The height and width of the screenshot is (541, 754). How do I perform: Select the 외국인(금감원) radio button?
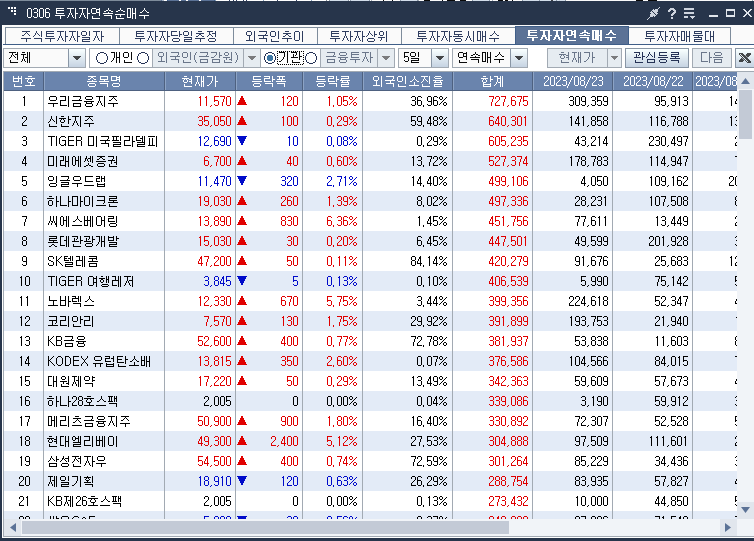[x=143, y=58]
